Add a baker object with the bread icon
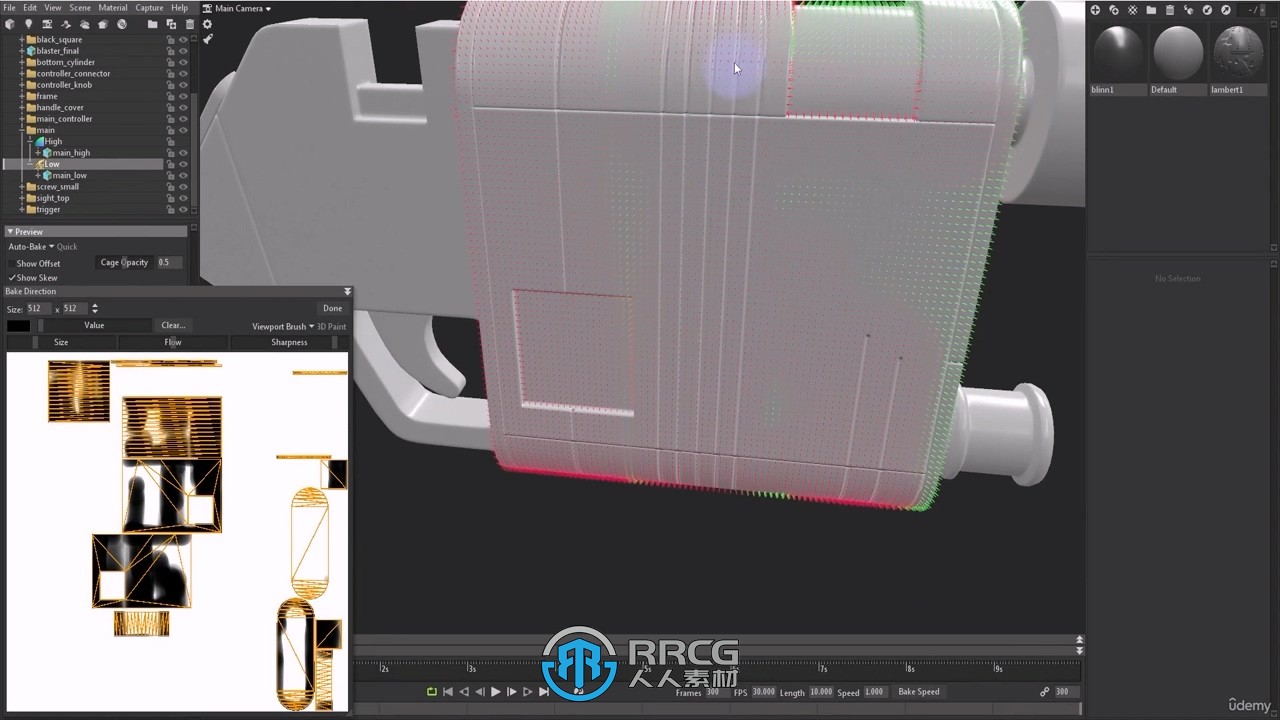The image size is (1280, 720). click(103, 24)
